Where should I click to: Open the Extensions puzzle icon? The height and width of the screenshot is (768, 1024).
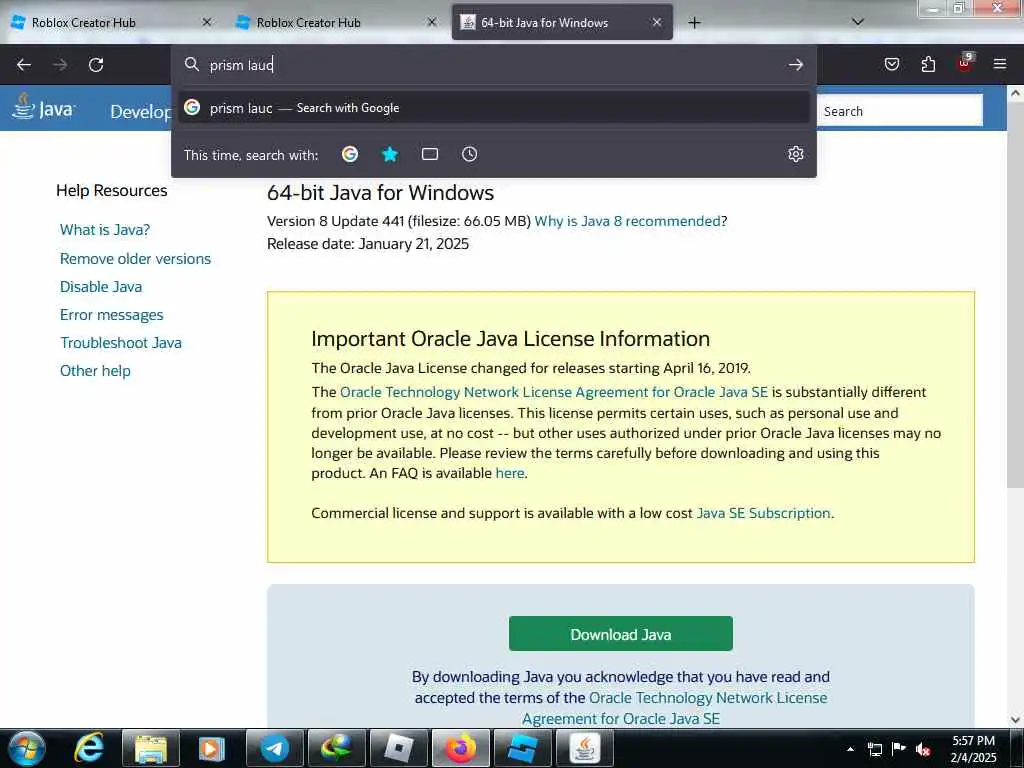(x=928, y=64)
